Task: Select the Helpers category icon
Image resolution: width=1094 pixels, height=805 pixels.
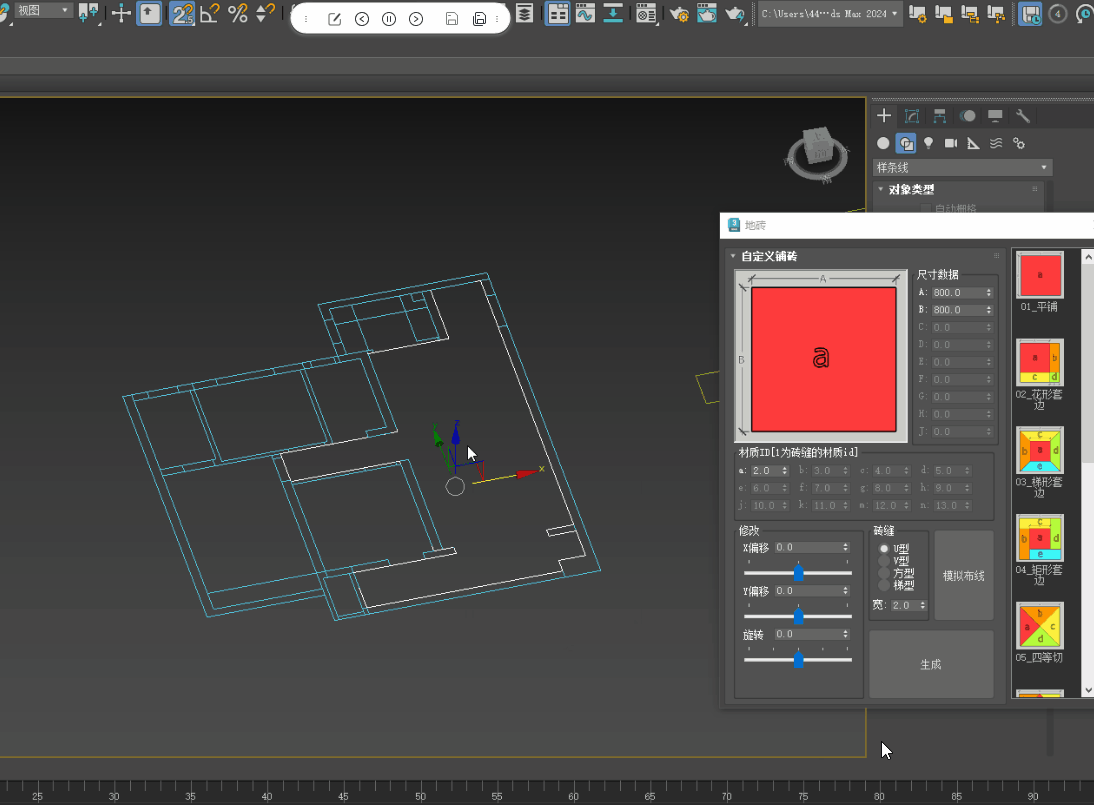Action: point(973,143)
